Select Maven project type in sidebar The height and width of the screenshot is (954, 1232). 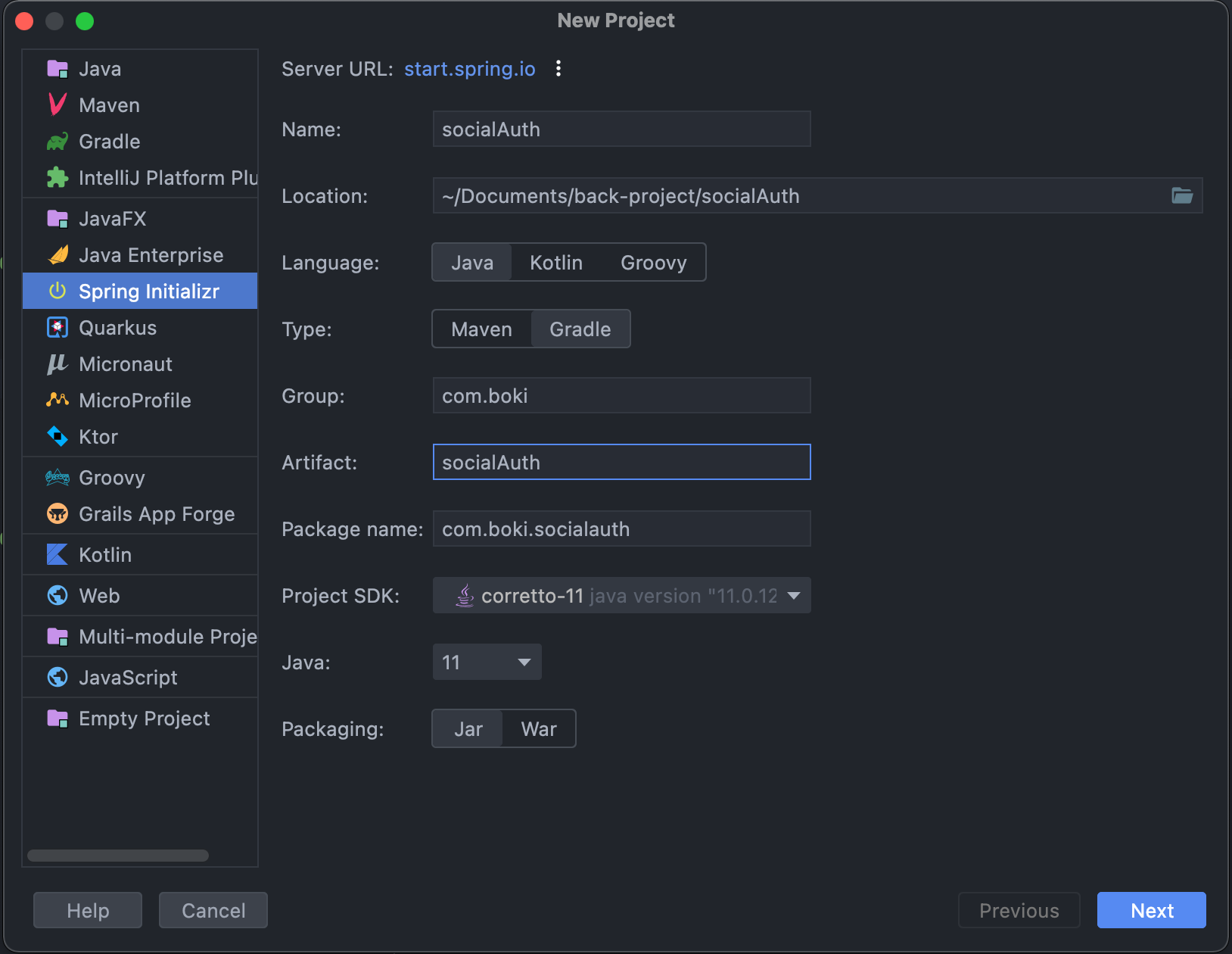[x=140, y=105]
